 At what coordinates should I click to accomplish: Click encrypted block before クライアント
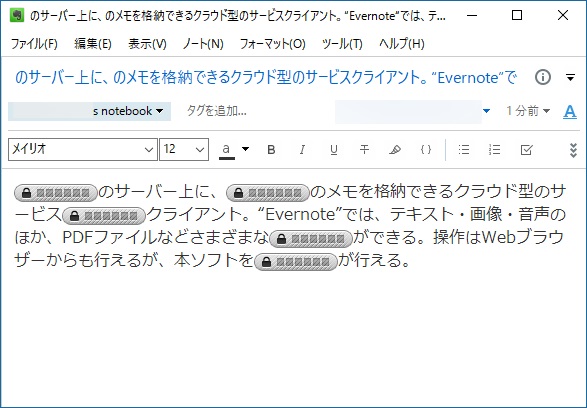(x=104, y=216)
